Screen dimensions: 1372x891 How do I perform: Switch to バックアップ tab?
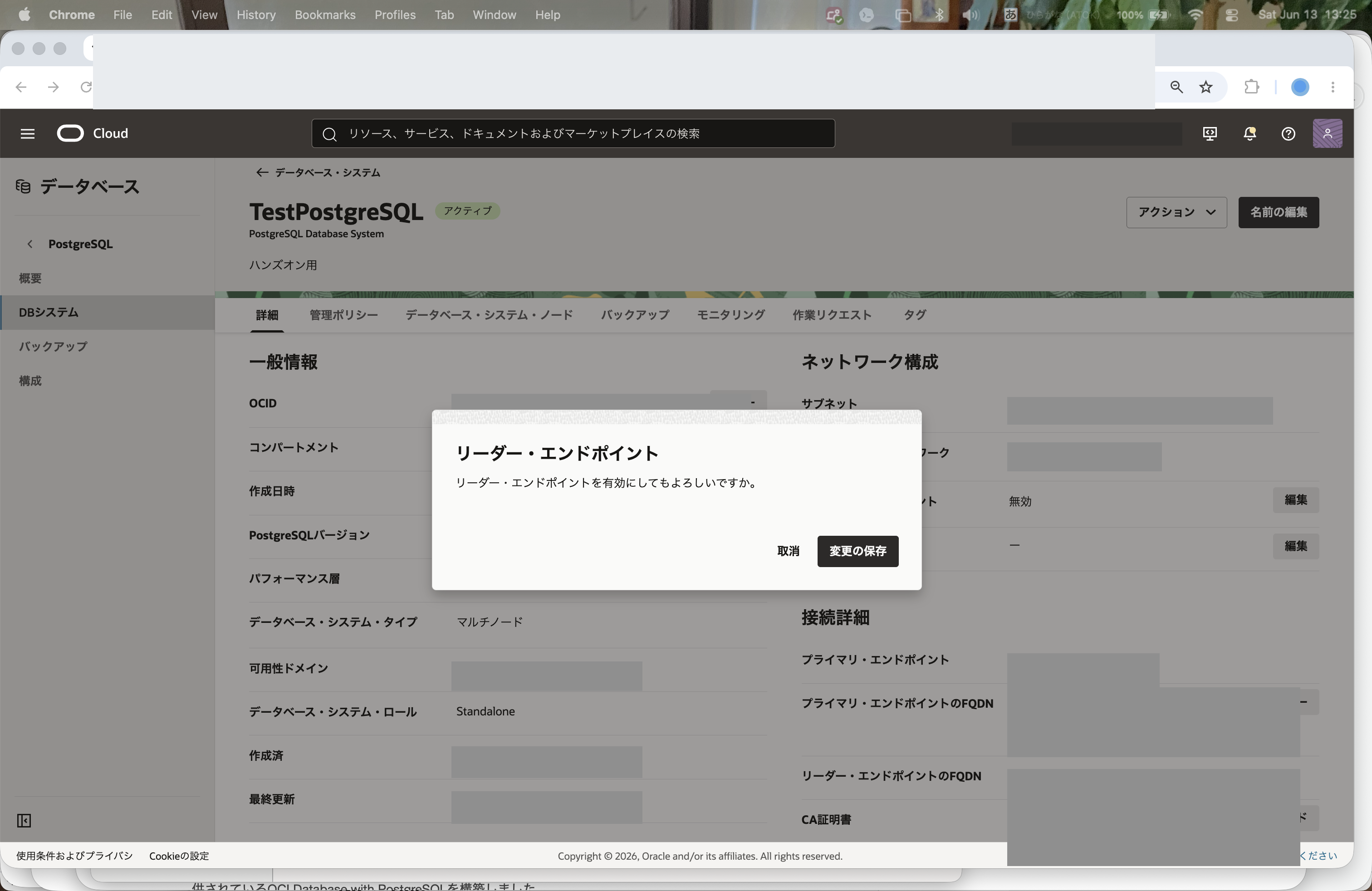[x=635, y=315]
